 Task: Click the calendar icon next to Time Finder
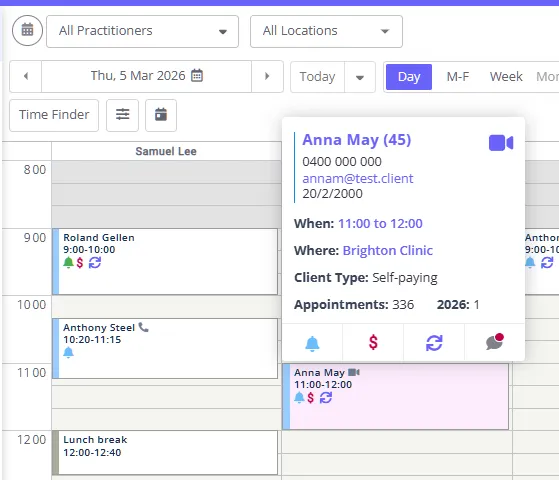pyautogui.click(x=161, y=115)
